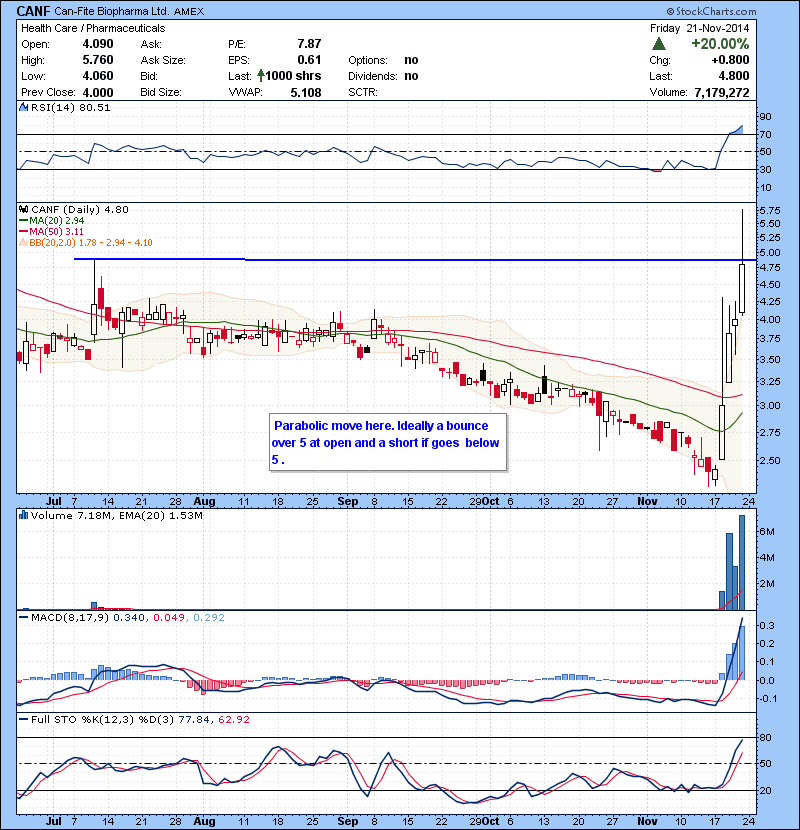Click the stochastic %D value 62.92
This screenshot has width=800, height=830.
click(234, 719)
